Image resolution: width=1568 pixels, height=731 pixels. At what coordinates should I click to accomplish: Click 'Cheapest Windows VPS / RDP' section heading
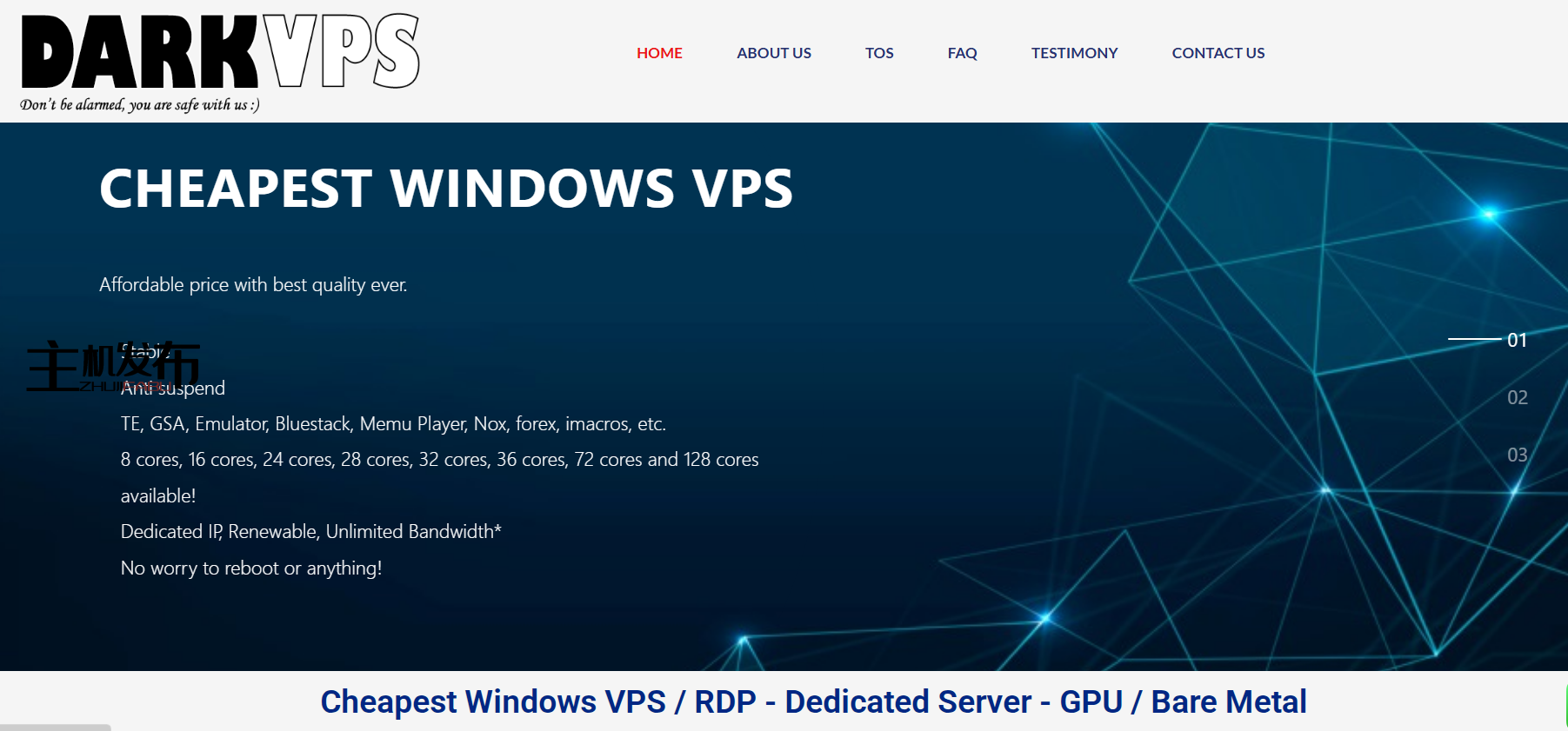[x=813, y=701]
